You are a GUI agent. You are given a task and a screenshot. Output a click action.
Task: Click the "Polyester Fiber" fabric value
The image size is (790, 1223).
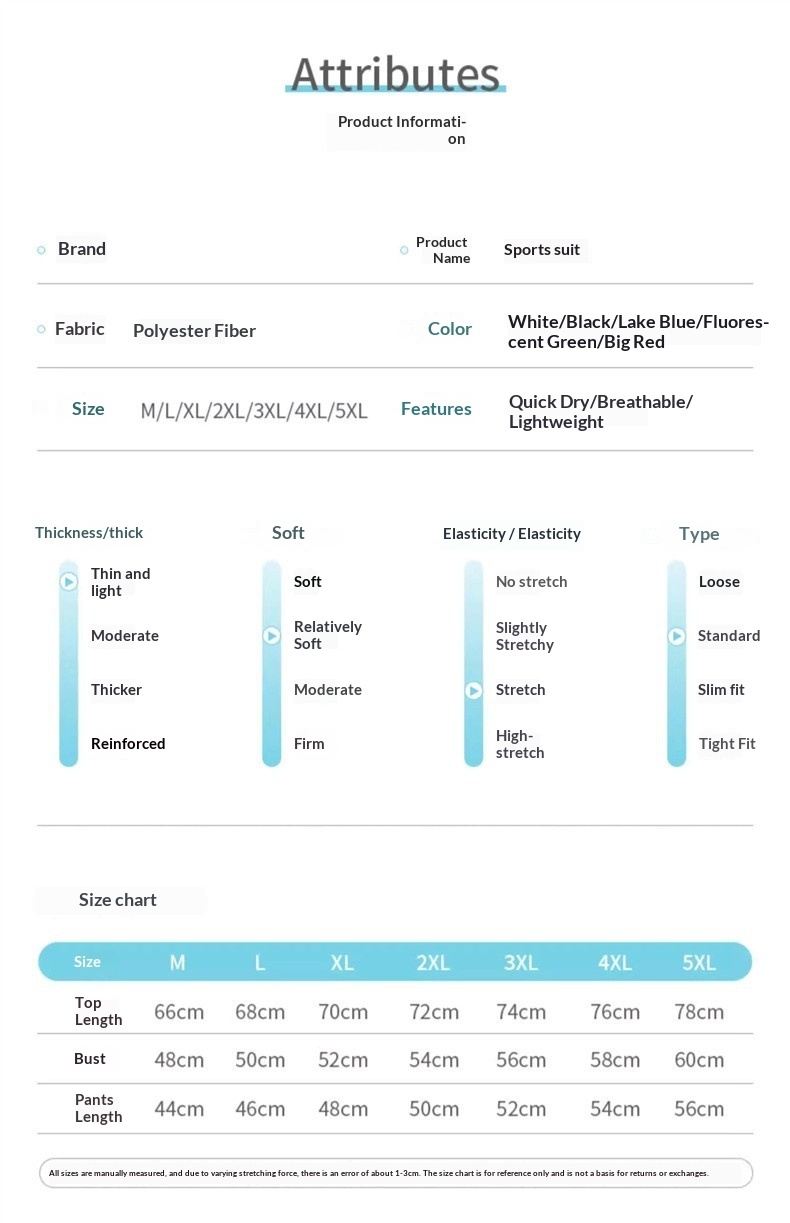click(194, 331)
